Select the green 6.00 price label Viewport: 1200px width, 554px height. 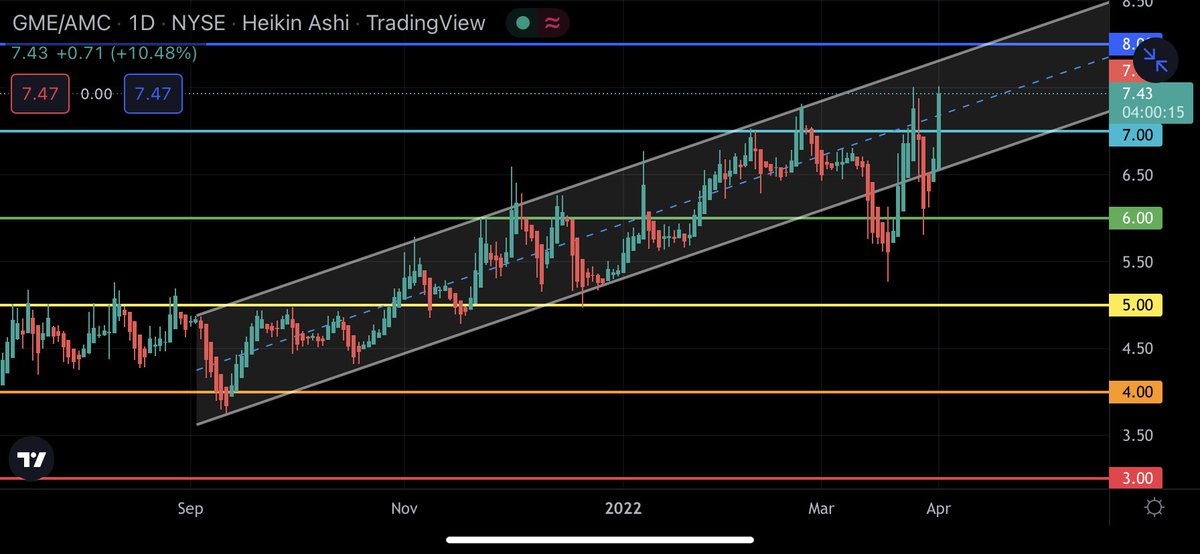pyautogui.click(x=1136, y=218)
